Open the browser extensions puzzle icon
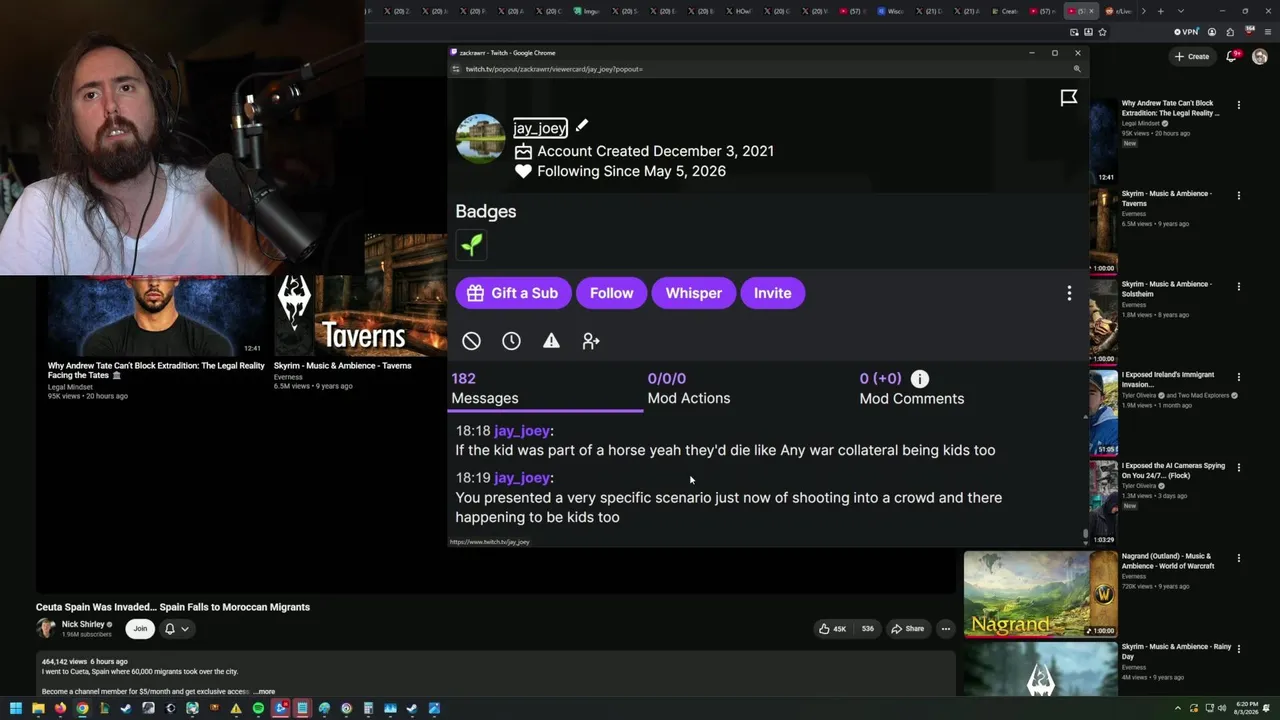 coord(1230,32)
